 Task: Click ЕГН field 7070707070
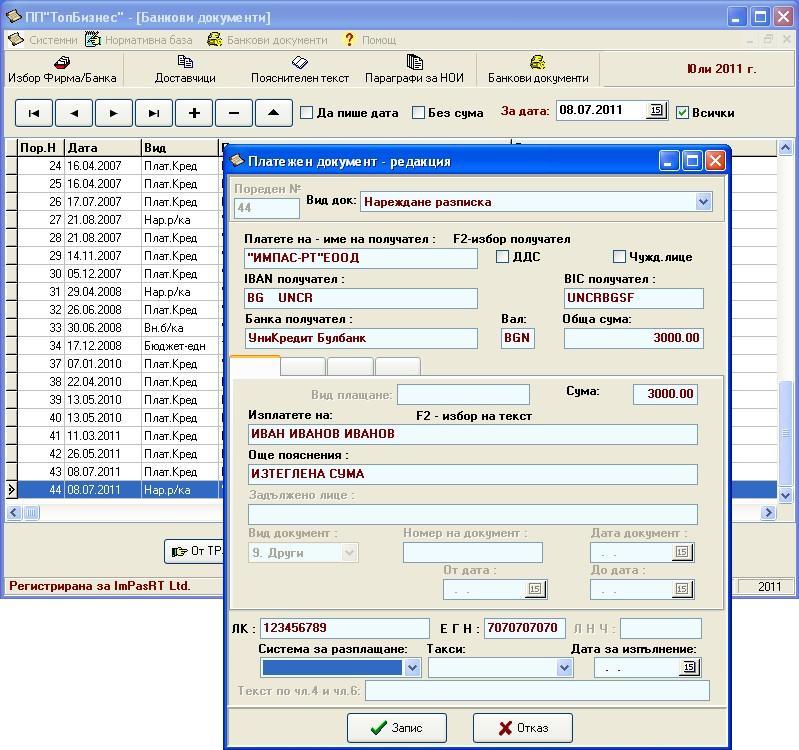[x=524, y=628]
